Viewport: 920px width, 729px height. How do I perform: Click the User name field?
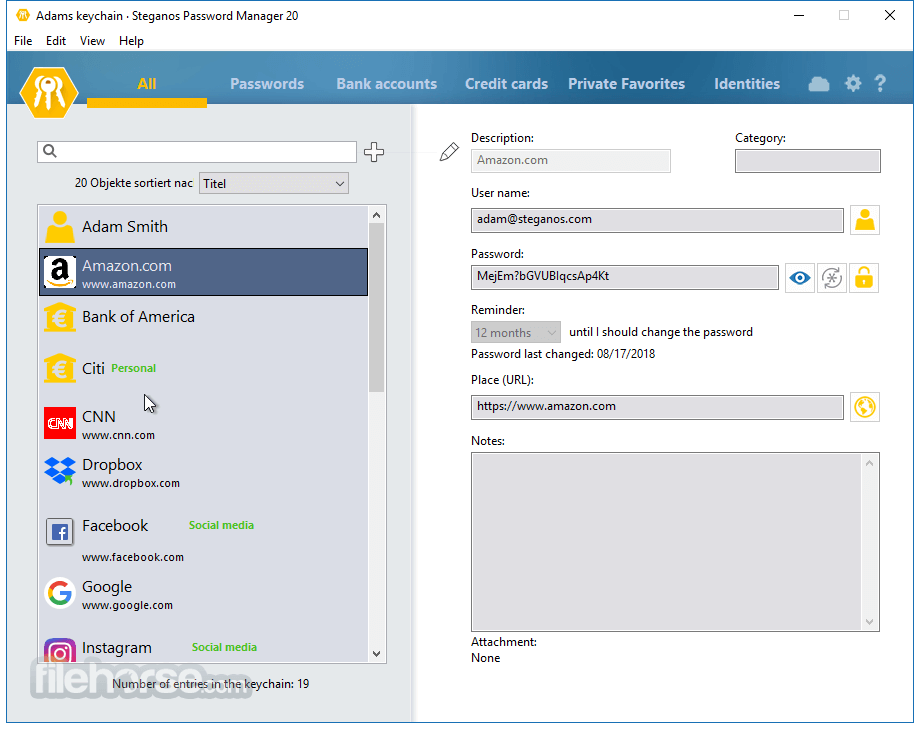coord(657,220)
